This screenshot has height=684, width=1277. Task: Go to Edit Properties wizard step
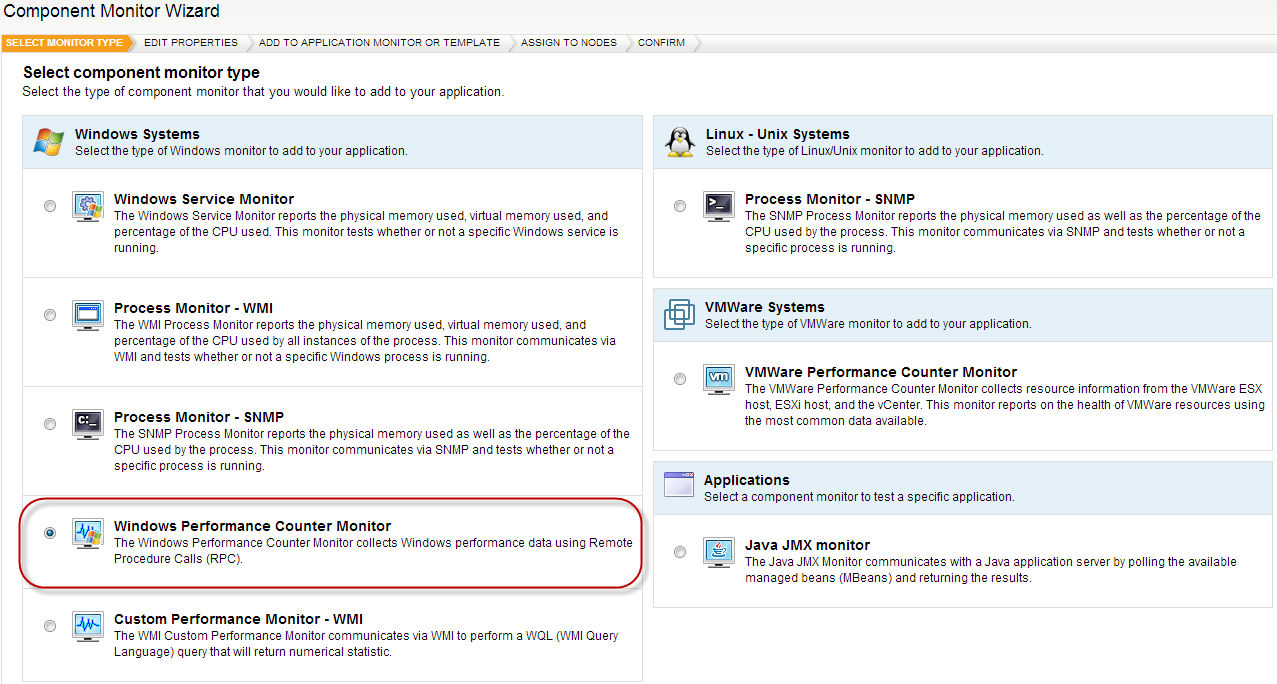[x=191, y=43]
